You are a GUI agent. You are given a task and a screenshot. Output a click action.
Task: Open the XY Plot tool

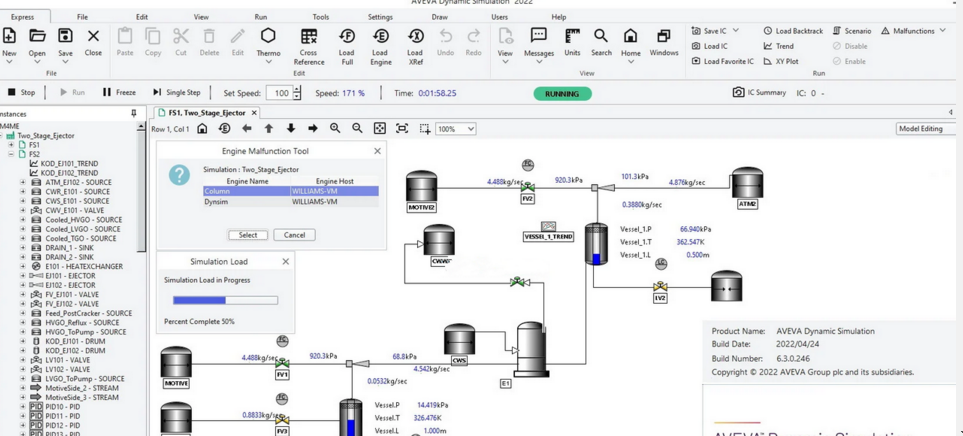[x=781, y=61]
